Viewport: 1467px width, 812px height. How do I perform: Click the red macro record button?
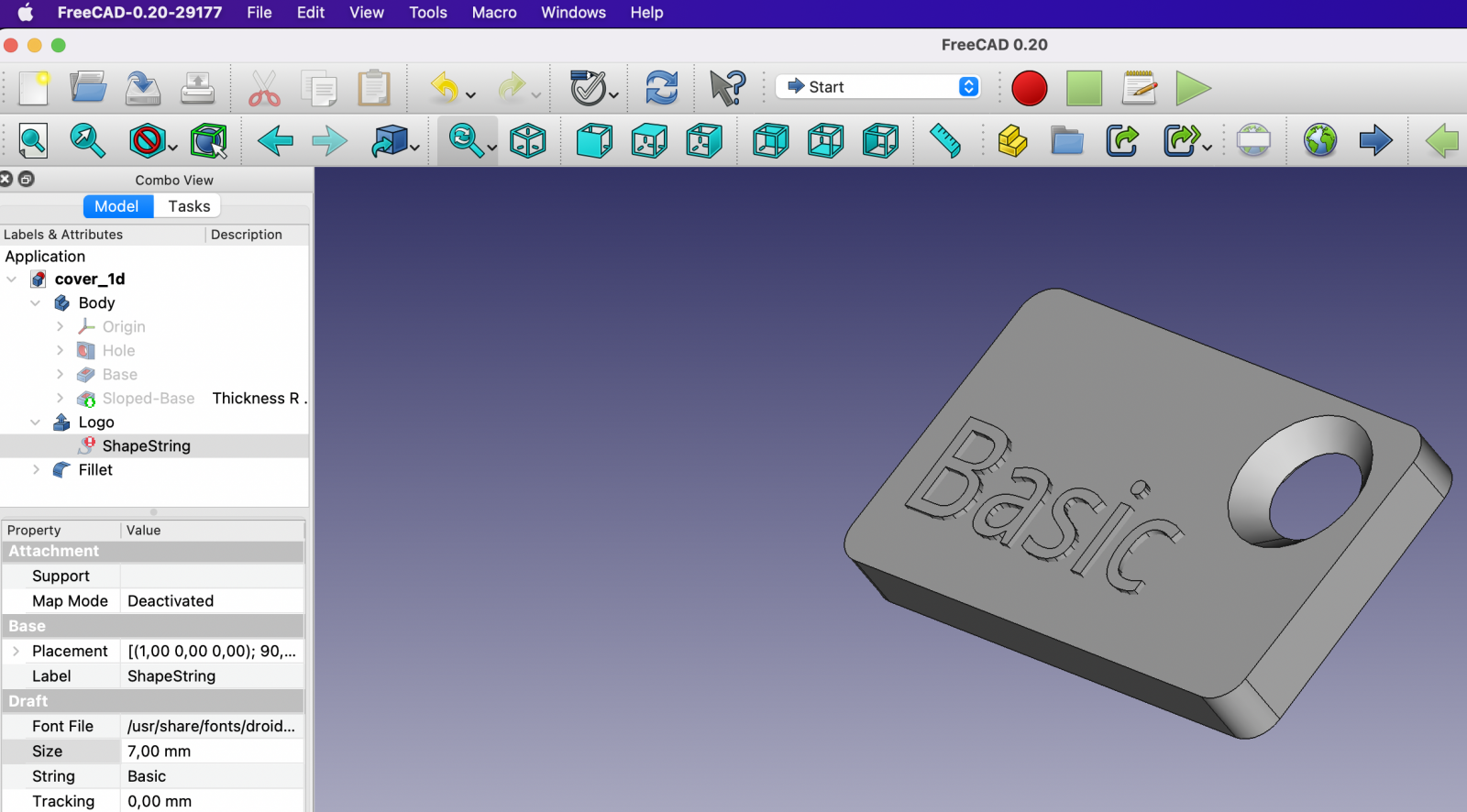(x=1029, y=88)
